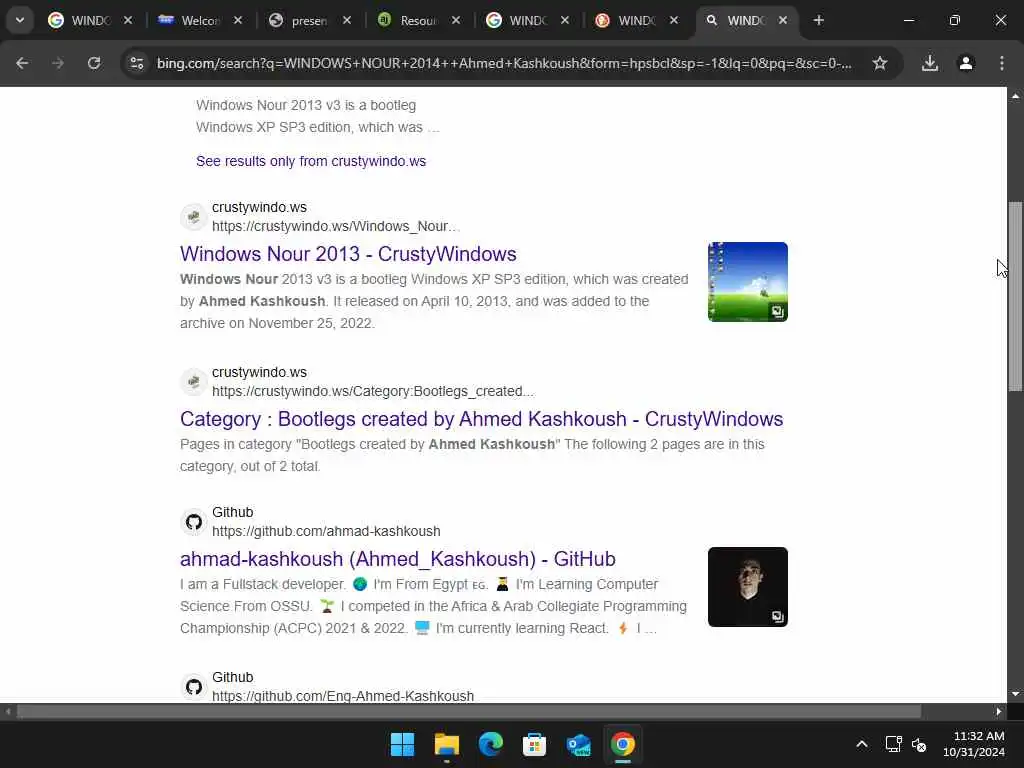This screenshot has width=1024, height=768.
Task: Click the forward navigation arrow
Action: point(58,63)
